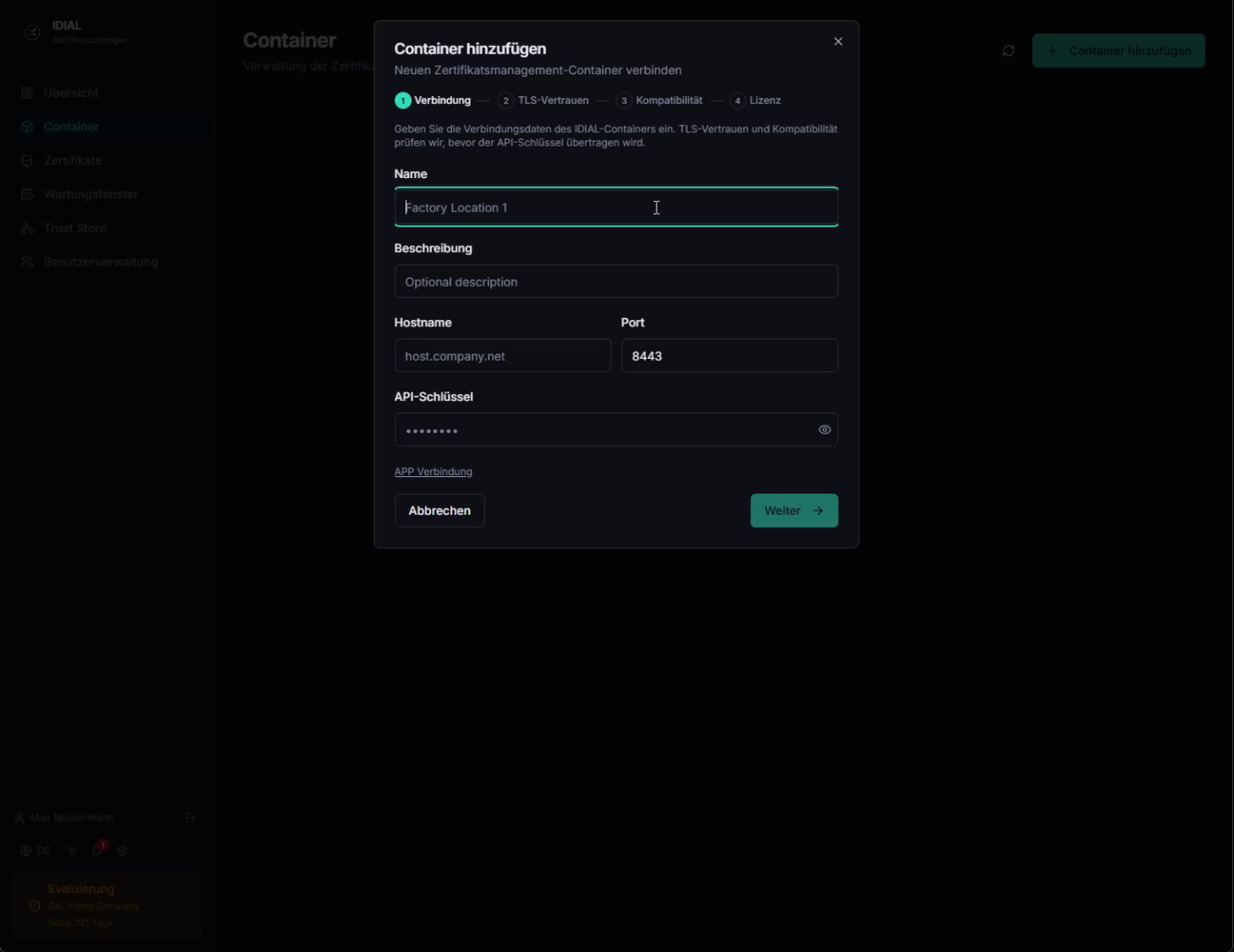Open the DE language selector
Image resolution: width=1234 pixels, height=952 pixels.
(x=36, y=851)
